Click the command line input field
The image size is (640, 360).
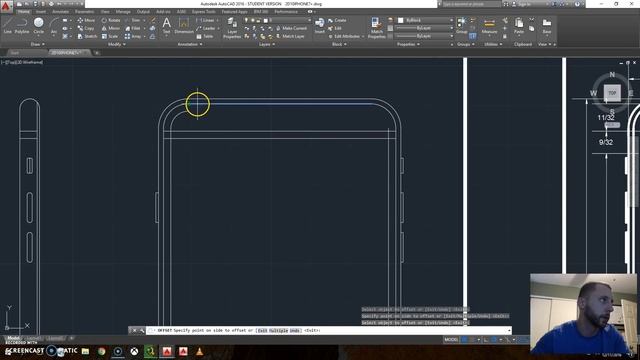pos(329,330)
